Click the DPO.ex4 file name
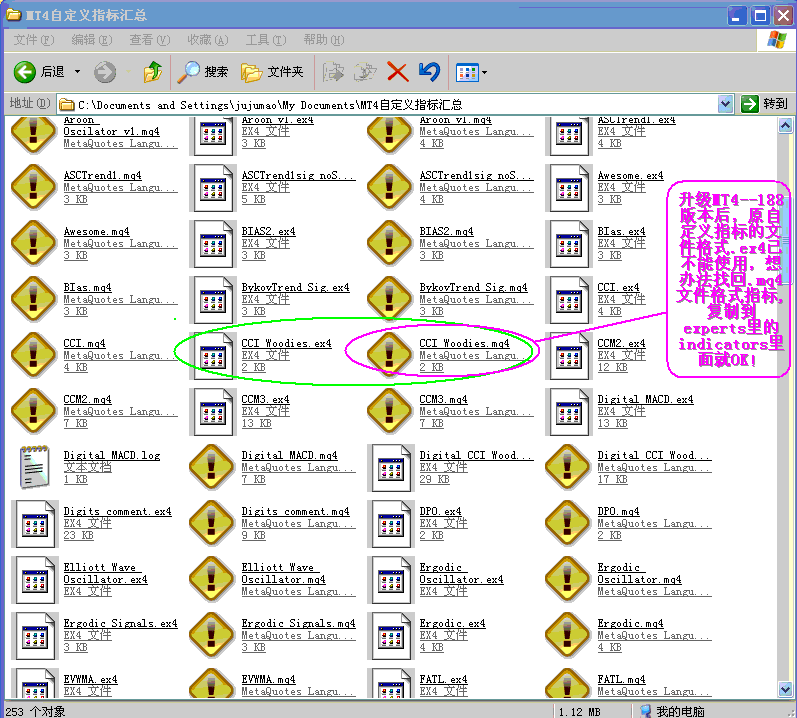 pyautogui.click(x=440, y=511)
